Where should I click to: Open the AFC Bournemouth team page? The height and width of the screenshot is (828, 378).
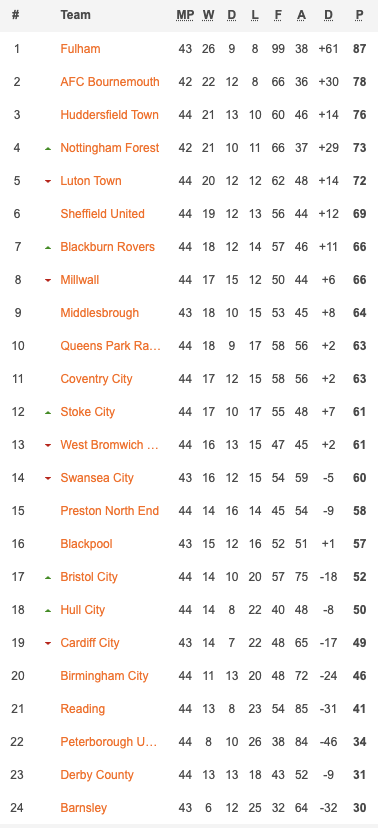pyautogui.click(x=110, y=82)
